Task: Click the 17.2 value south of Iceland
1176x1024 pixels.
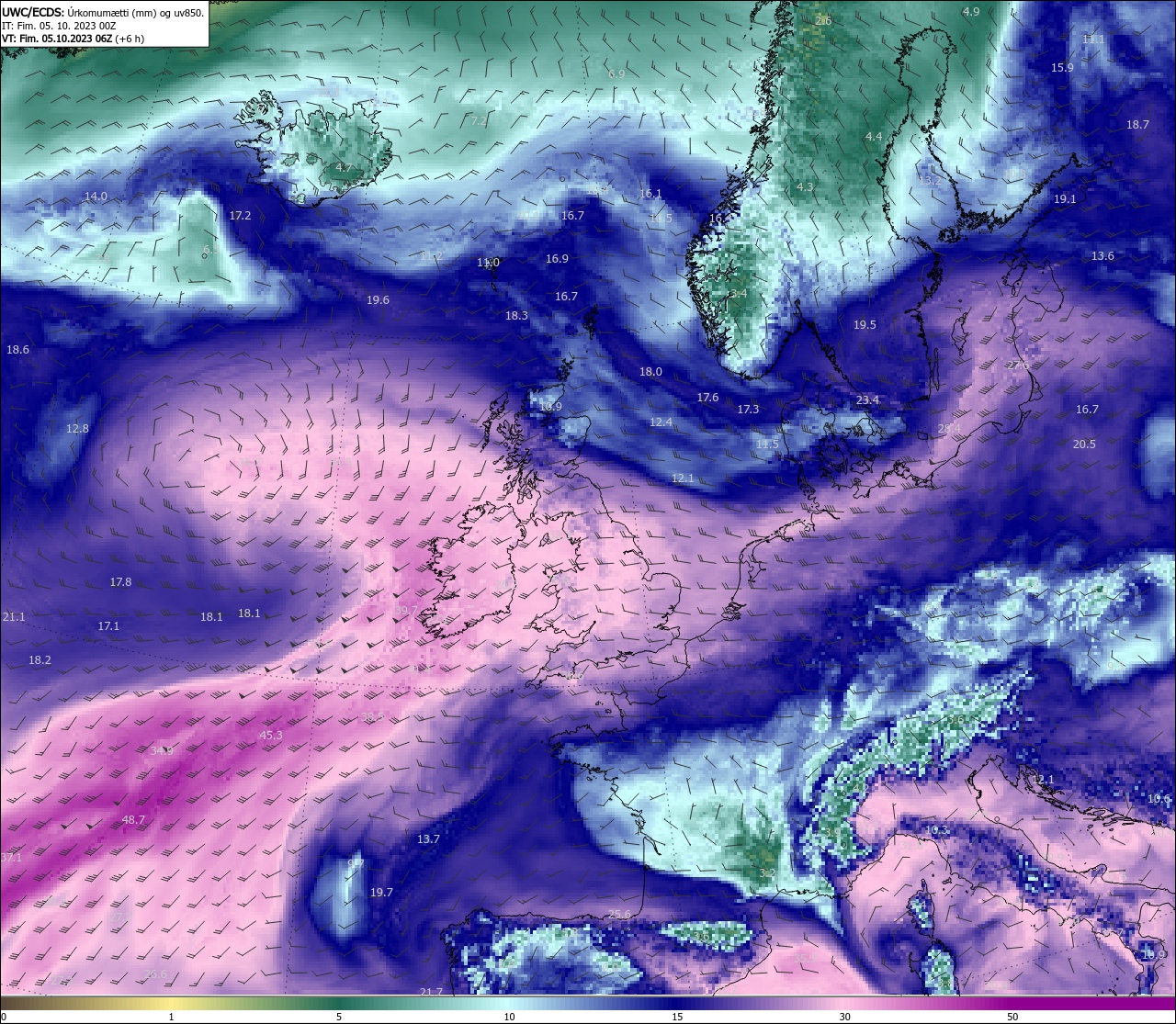Action: tap(240, 215)
